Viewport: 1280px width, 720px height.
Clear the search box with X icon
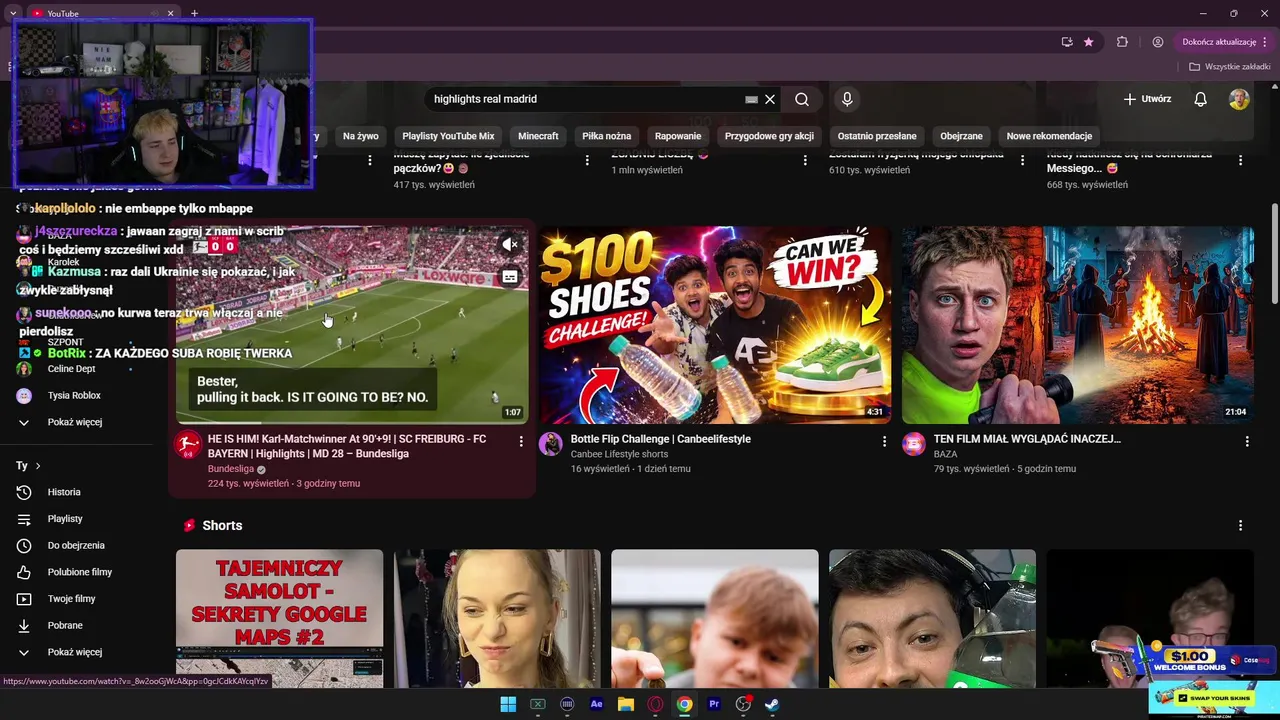770,99
